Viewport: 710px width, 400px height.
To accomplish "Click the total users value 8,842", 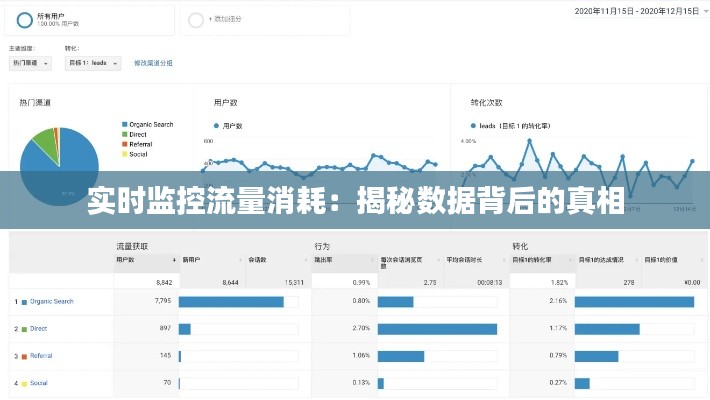I will click(x=164, y=282).
